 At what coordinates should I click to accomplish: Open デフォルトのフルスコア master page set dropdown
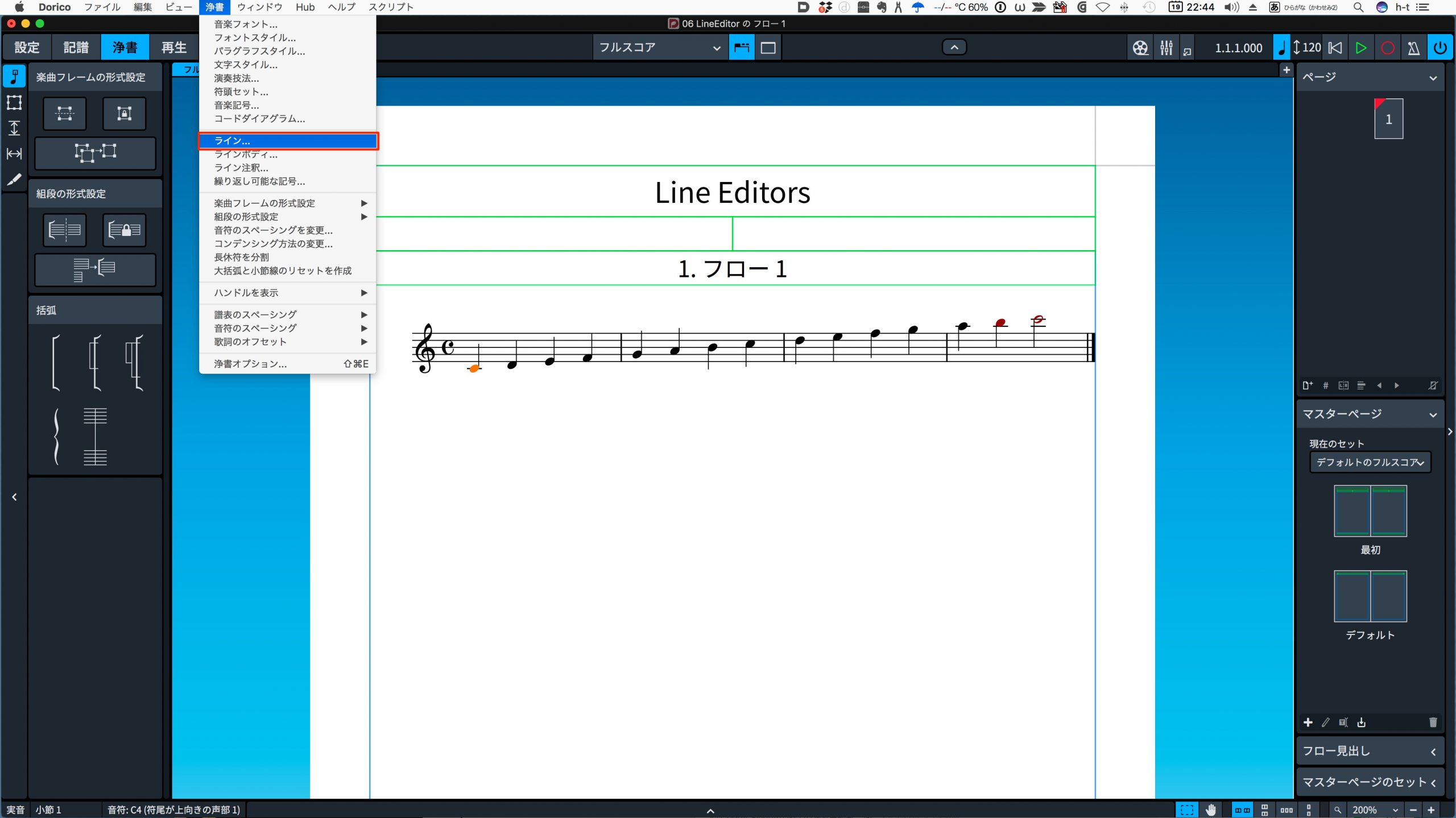1370,462
